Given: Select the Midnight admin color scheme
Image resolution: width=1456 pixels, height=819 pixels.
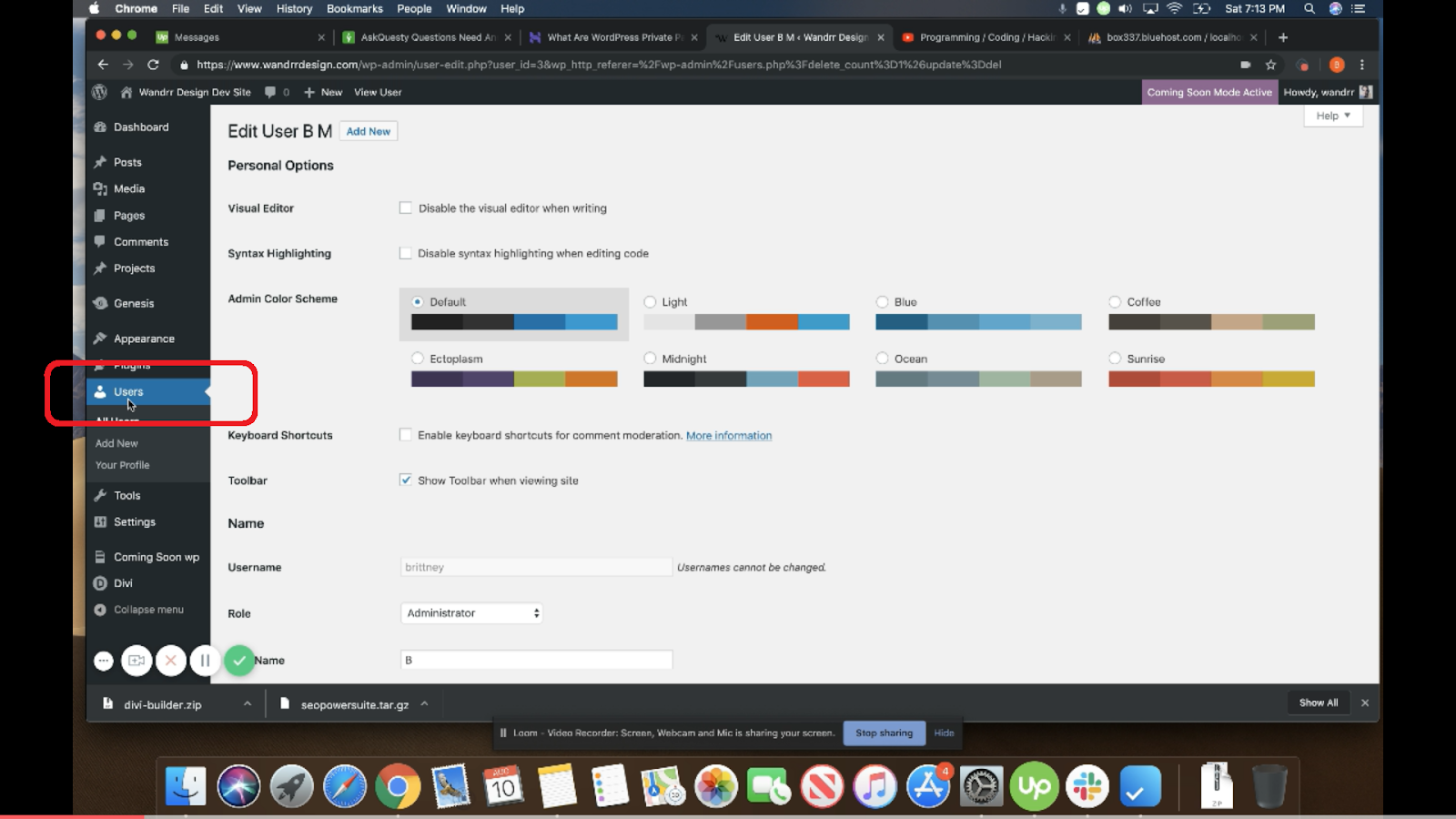Looking at the screenshot, I should pyautogui.click(x=650, y=358).
